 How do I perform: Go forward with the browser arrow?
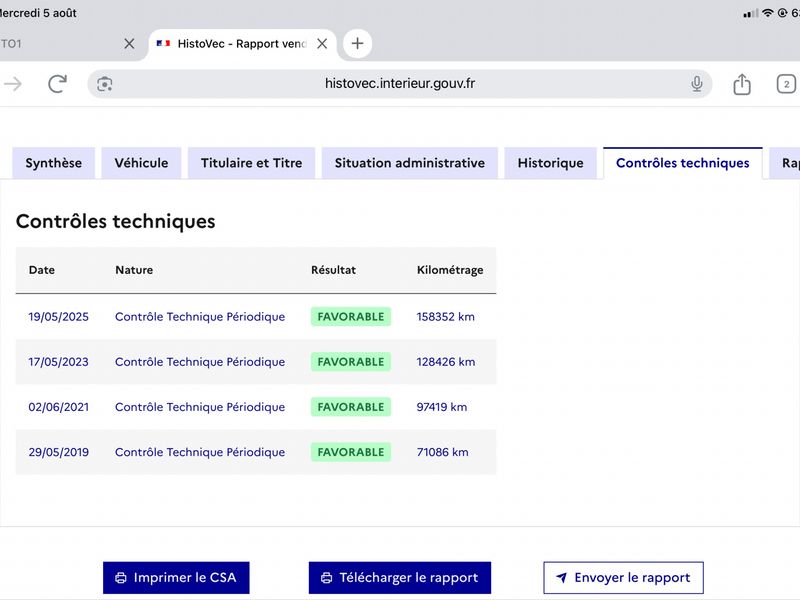13,84
